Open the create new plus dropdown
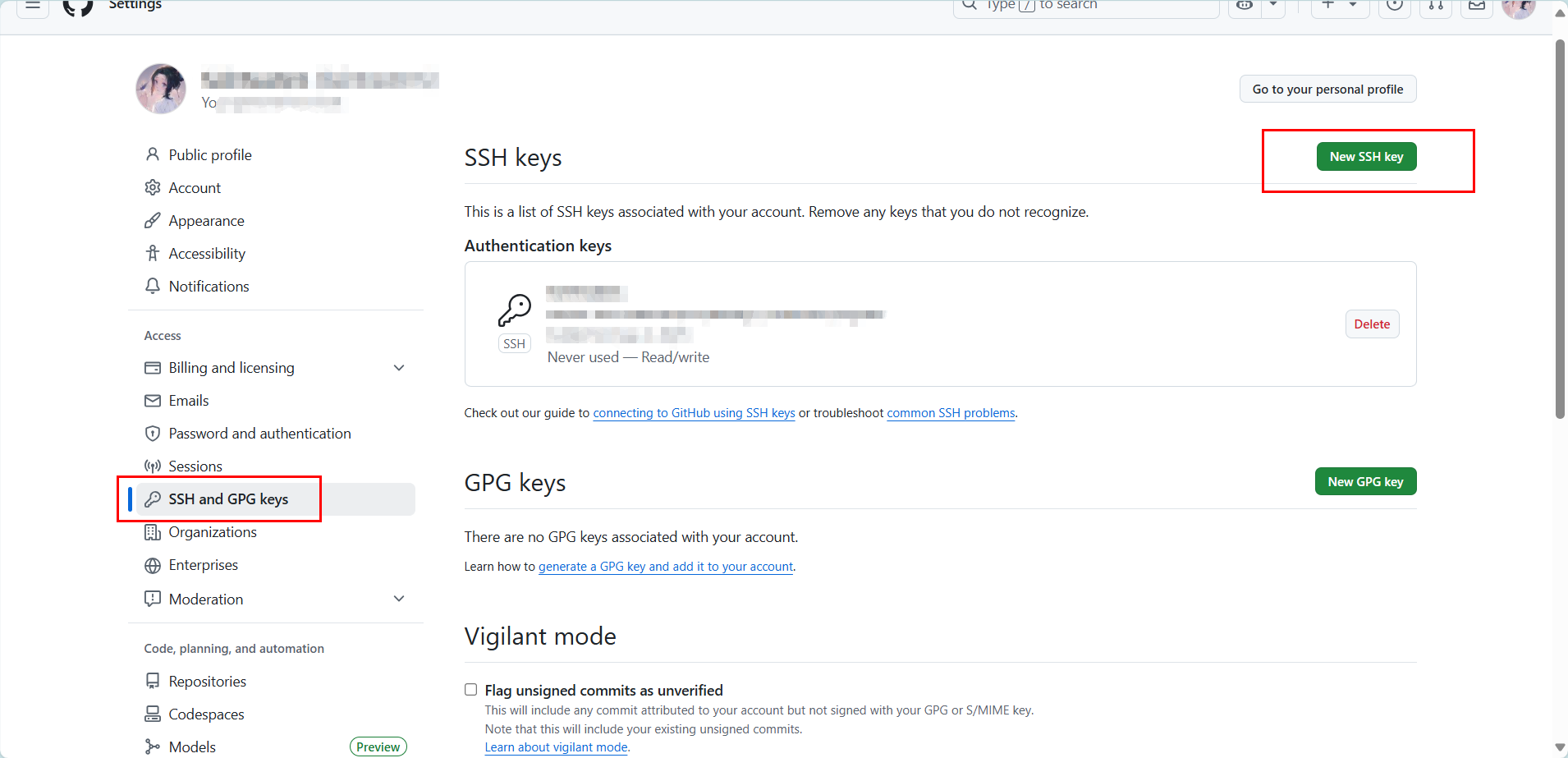This screenshot has height=758, width=1568. (x=1339, y=6)
